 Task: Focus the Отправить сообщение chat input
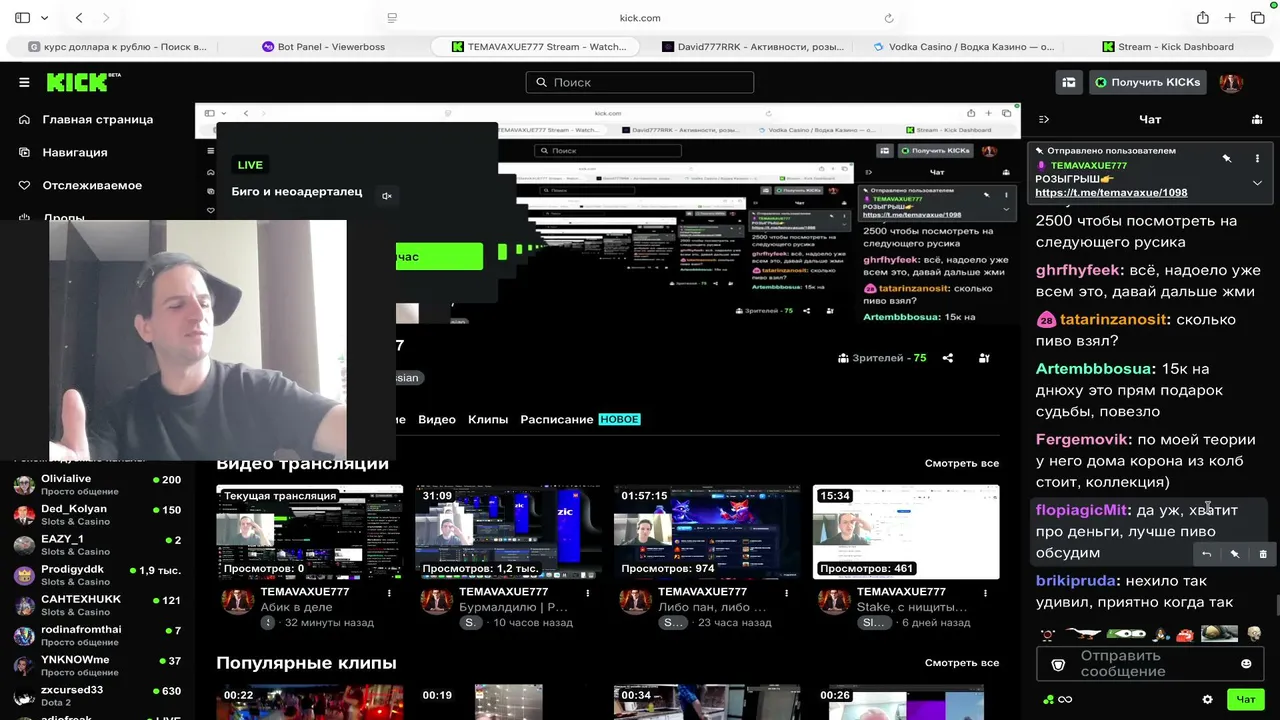(x=1150, y=663)
